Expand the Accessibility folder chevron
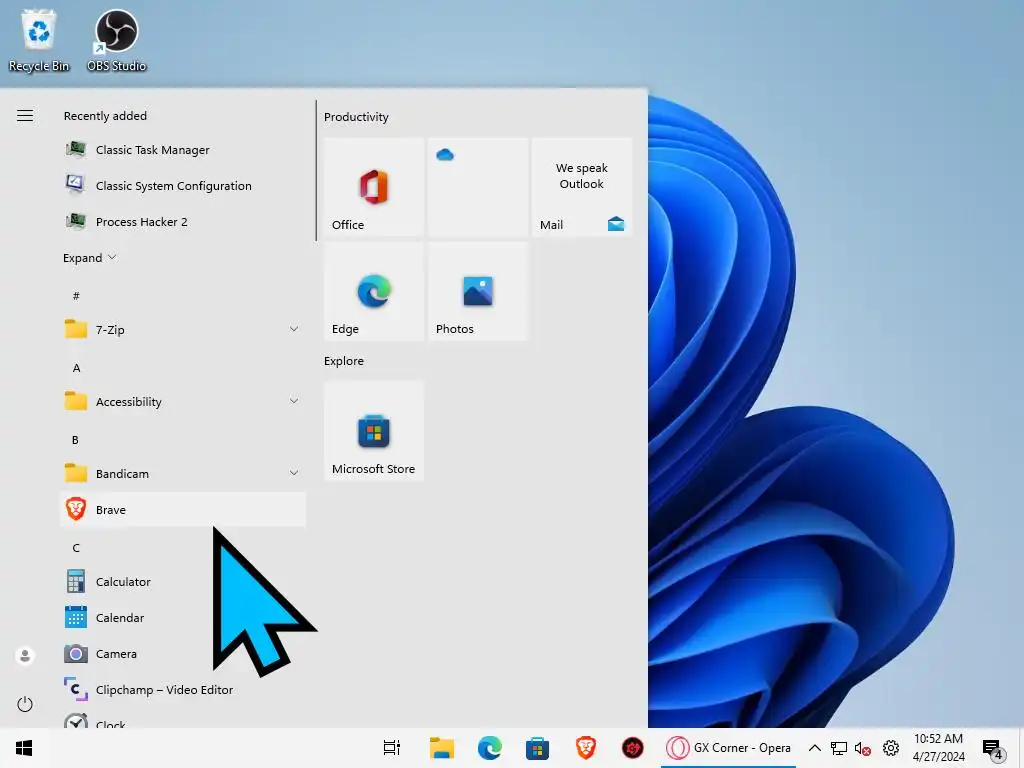This screenshot has height=768, width=1024. click(294, 400)
